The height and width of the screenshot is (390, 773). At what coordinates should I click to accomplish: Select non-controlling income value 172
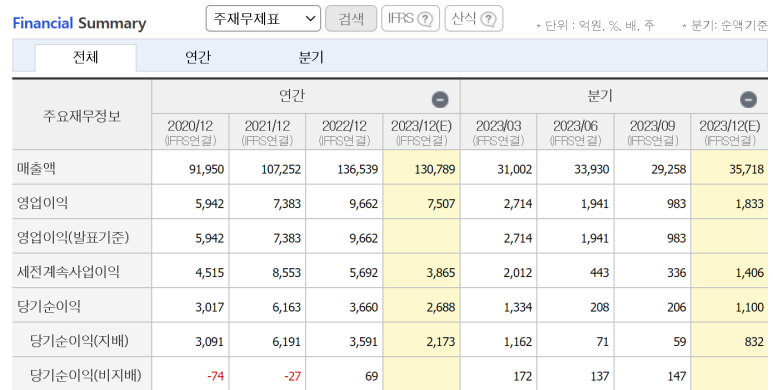point(523,376)
